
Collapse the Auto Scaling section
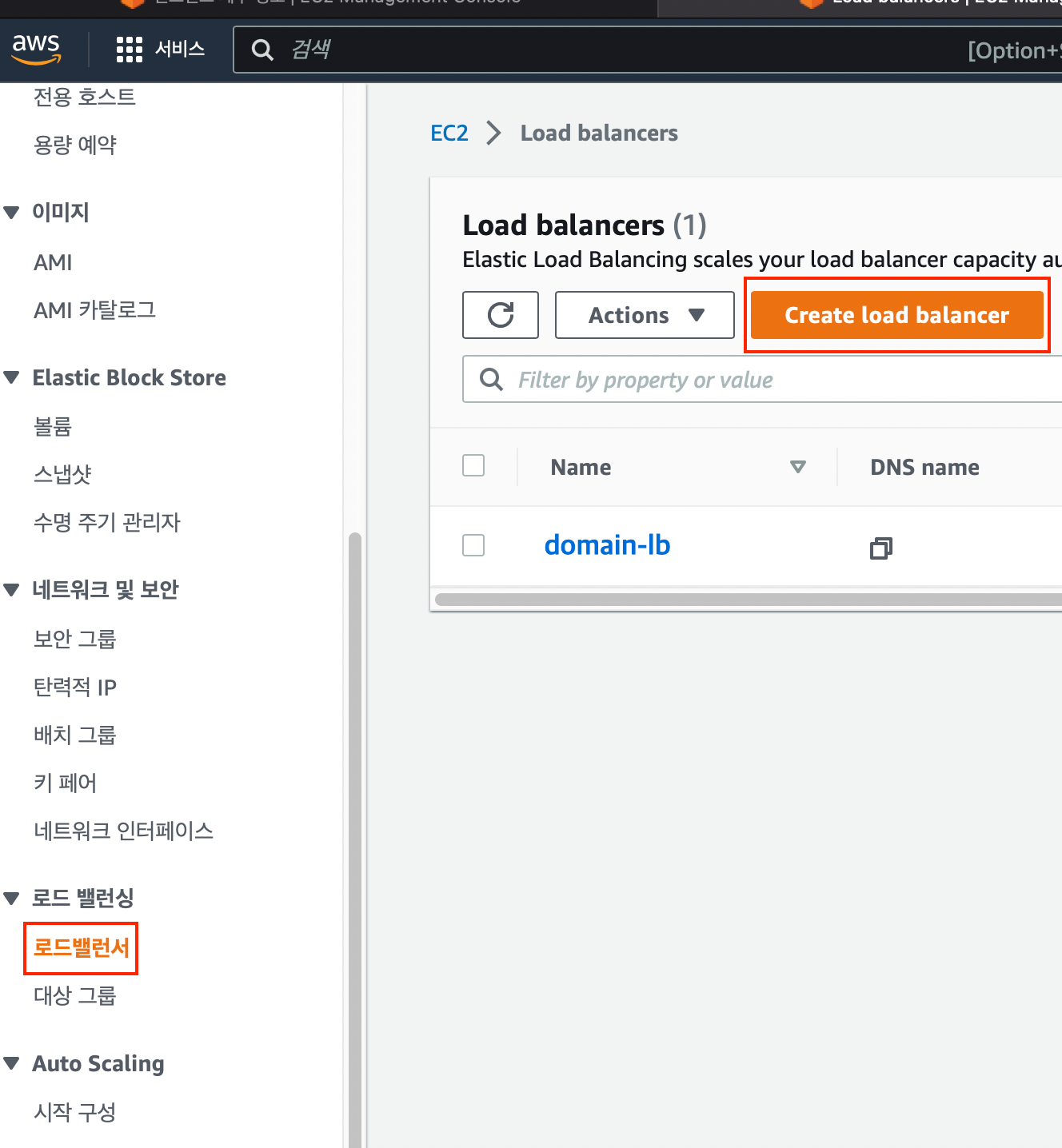[11, 1063]
